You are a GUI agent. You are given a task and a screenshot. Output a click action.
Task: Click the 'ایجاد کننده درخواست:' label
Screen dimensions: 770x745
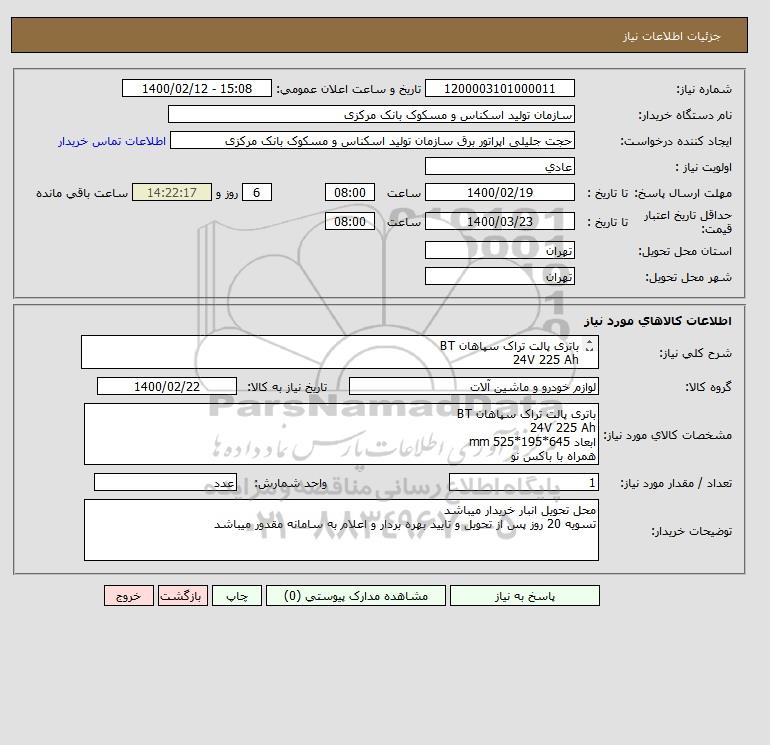(676, 141)
